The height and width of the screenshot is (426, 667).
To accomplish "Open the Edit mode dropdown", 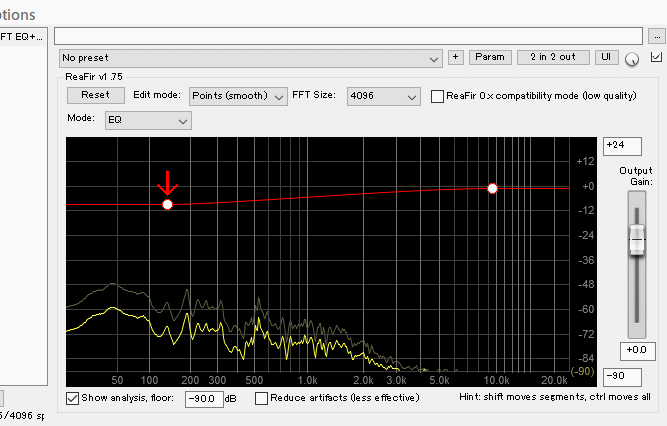I will click(238, 97).
